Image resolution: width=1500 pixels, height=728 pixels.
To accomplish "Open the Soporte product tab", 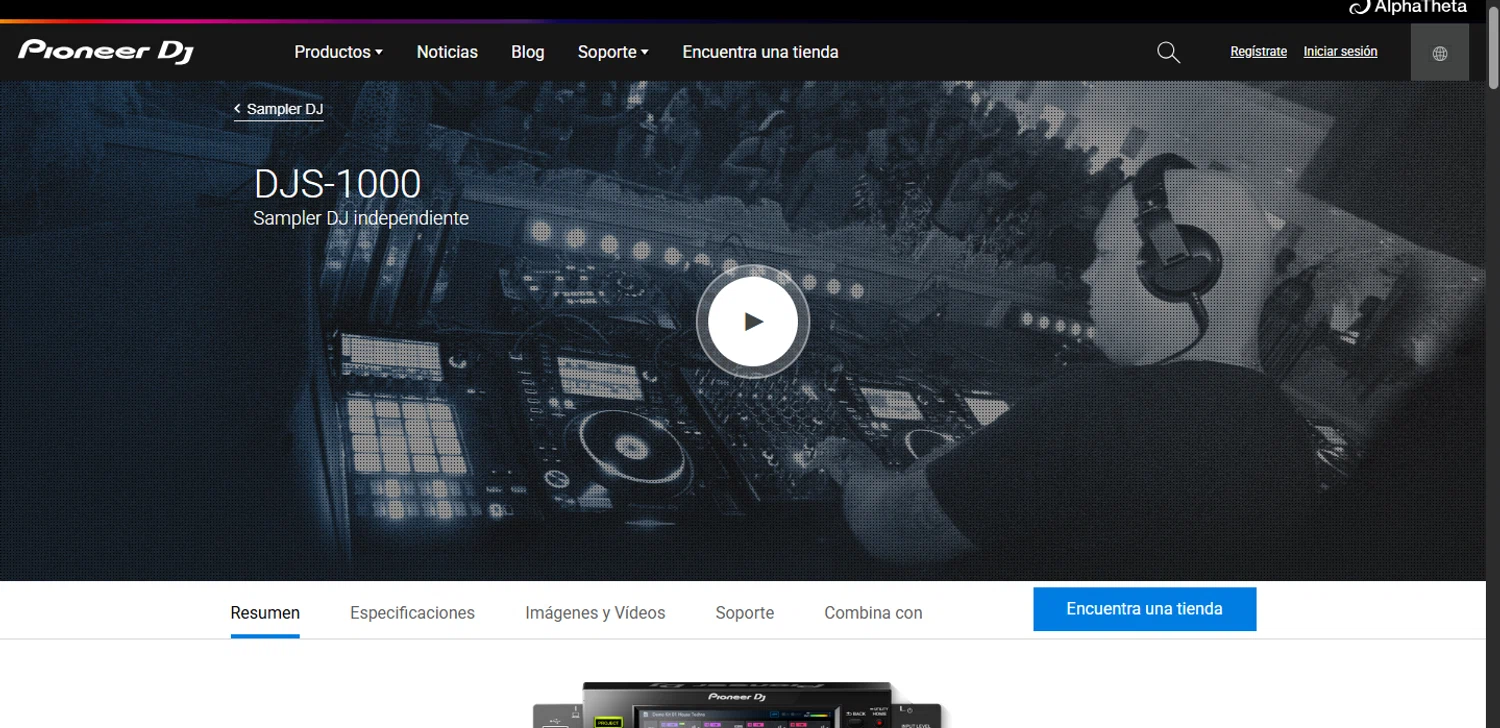I will [x=745, y=613].
